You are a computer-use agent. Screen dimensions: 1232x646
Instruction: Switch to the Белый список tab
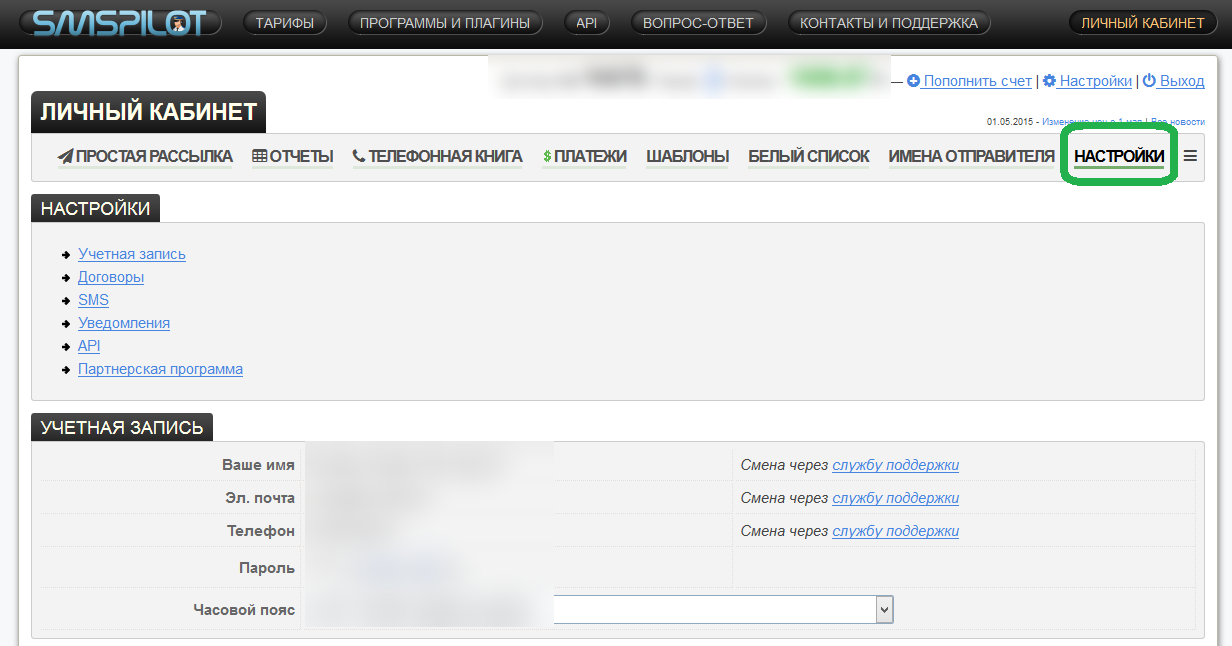pos(808,156)
